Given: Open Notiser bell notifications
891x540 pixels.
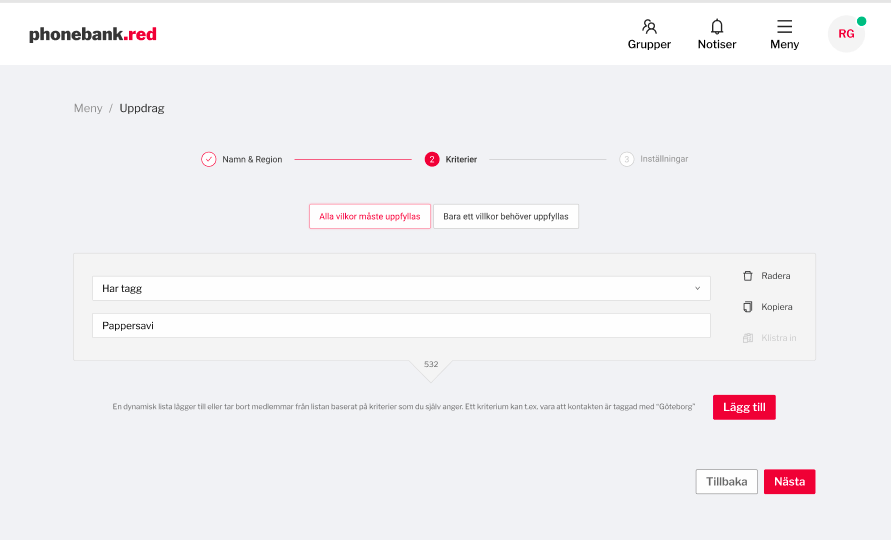Looking at the screenshot, I should [716, 27].
